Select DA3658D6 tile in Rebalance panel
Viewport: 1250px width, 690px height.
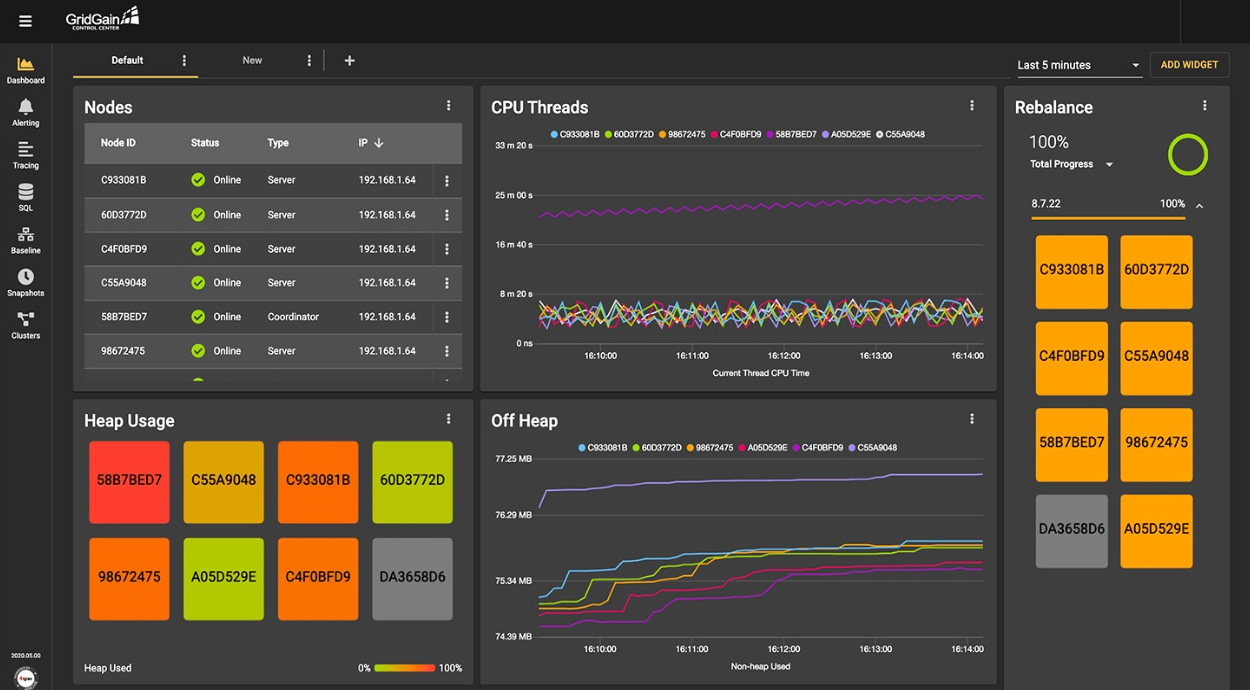pos(1072,531)
